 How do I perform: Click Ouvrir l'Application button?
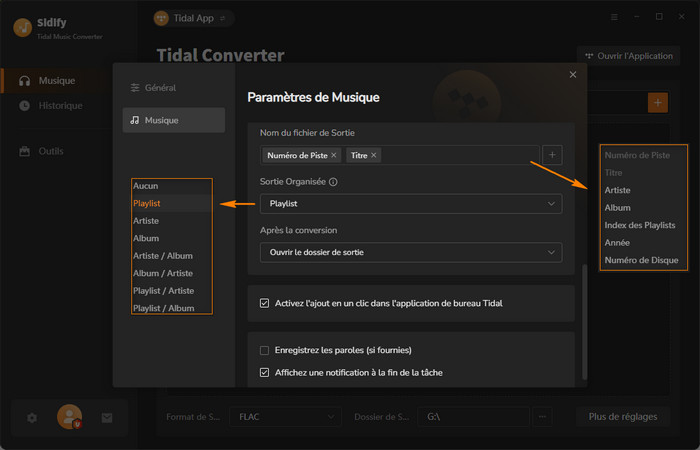coord(629,56)
